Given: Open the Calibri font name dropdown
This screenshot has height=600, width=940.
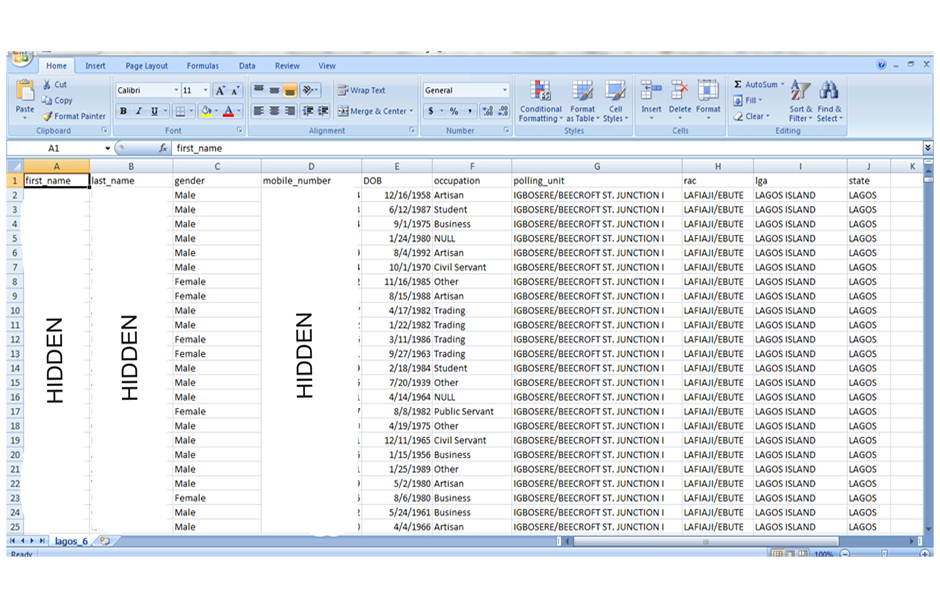Looking at the screenshot, I should coord(176,90).
